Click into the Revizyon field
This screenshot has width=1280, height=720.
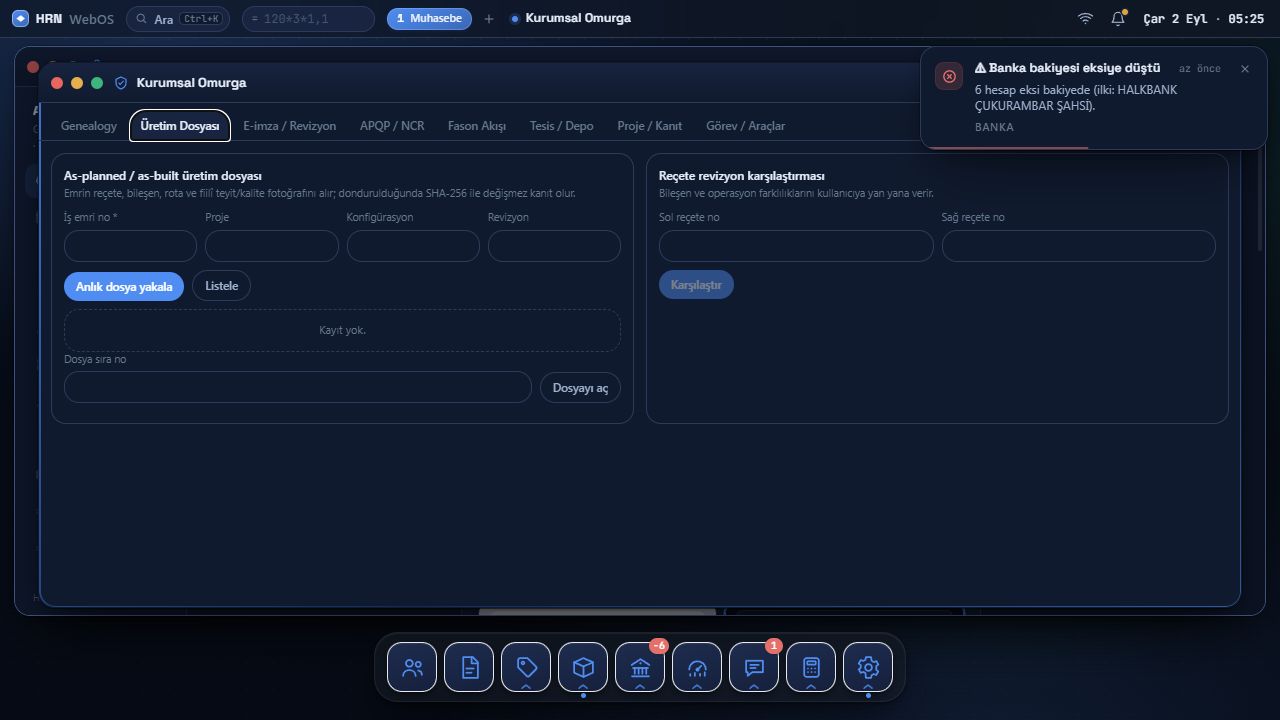554,246
